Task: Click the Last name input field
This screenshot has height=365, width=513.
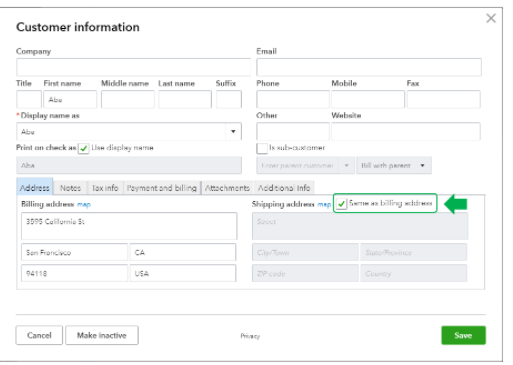Action: point(185,99)
